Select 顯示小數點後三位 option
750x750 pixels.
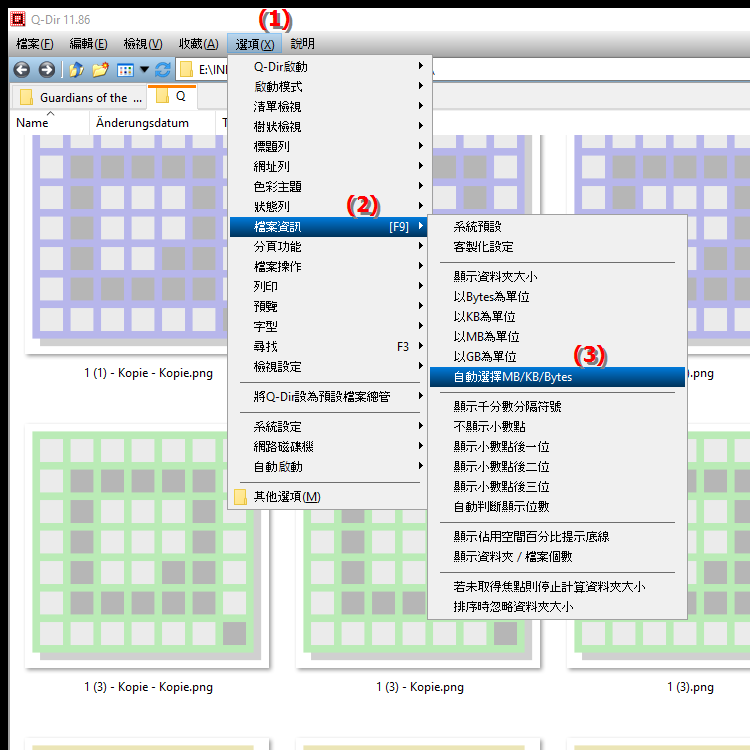point(557,487)
